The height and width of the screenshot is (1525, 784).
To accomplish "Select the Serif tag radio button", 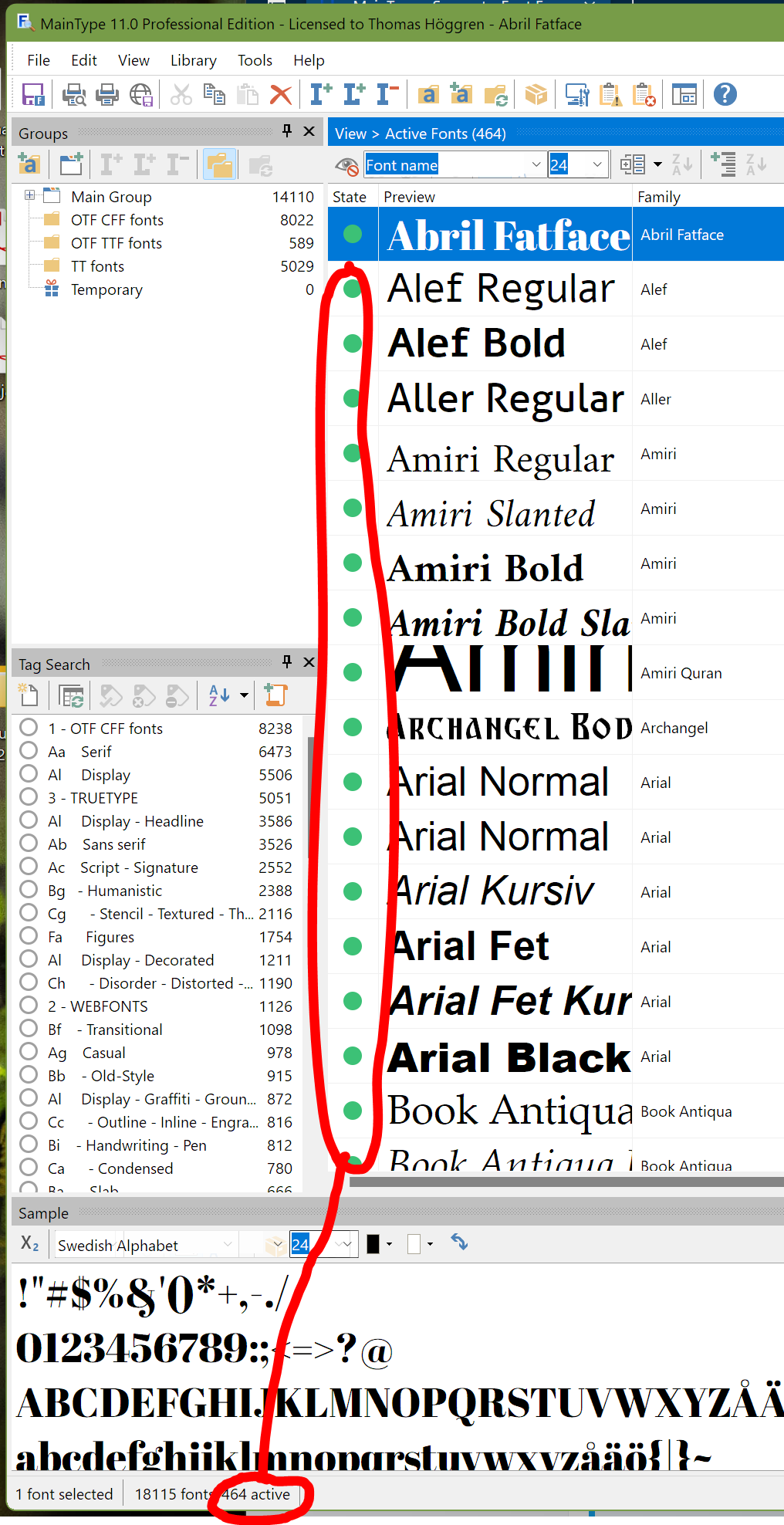I will point(29,751).
